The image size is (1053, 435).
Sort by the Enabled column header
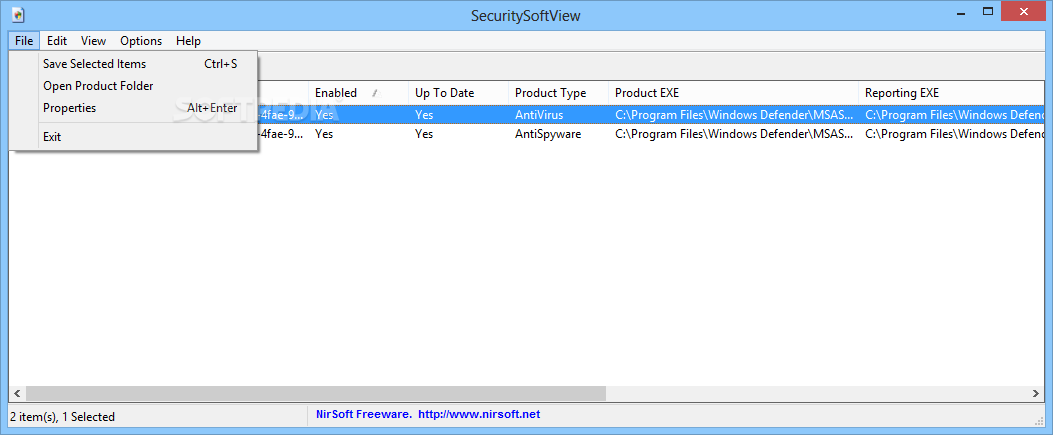358,93
